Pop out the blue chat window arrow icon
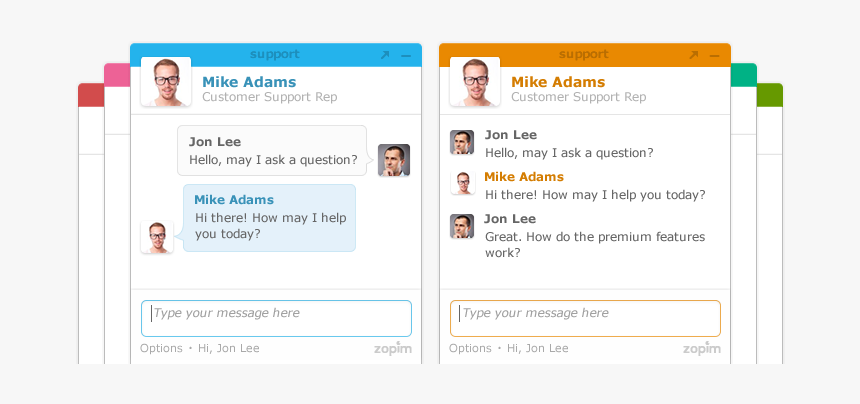 pos(385,55)
